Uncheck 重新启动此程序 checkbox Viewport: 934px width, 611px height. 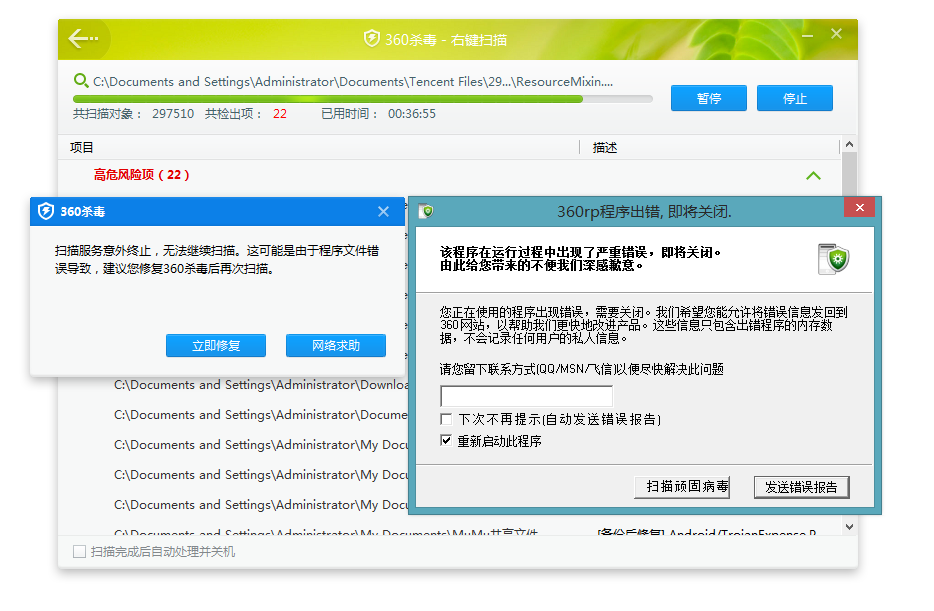click(446, 441)
